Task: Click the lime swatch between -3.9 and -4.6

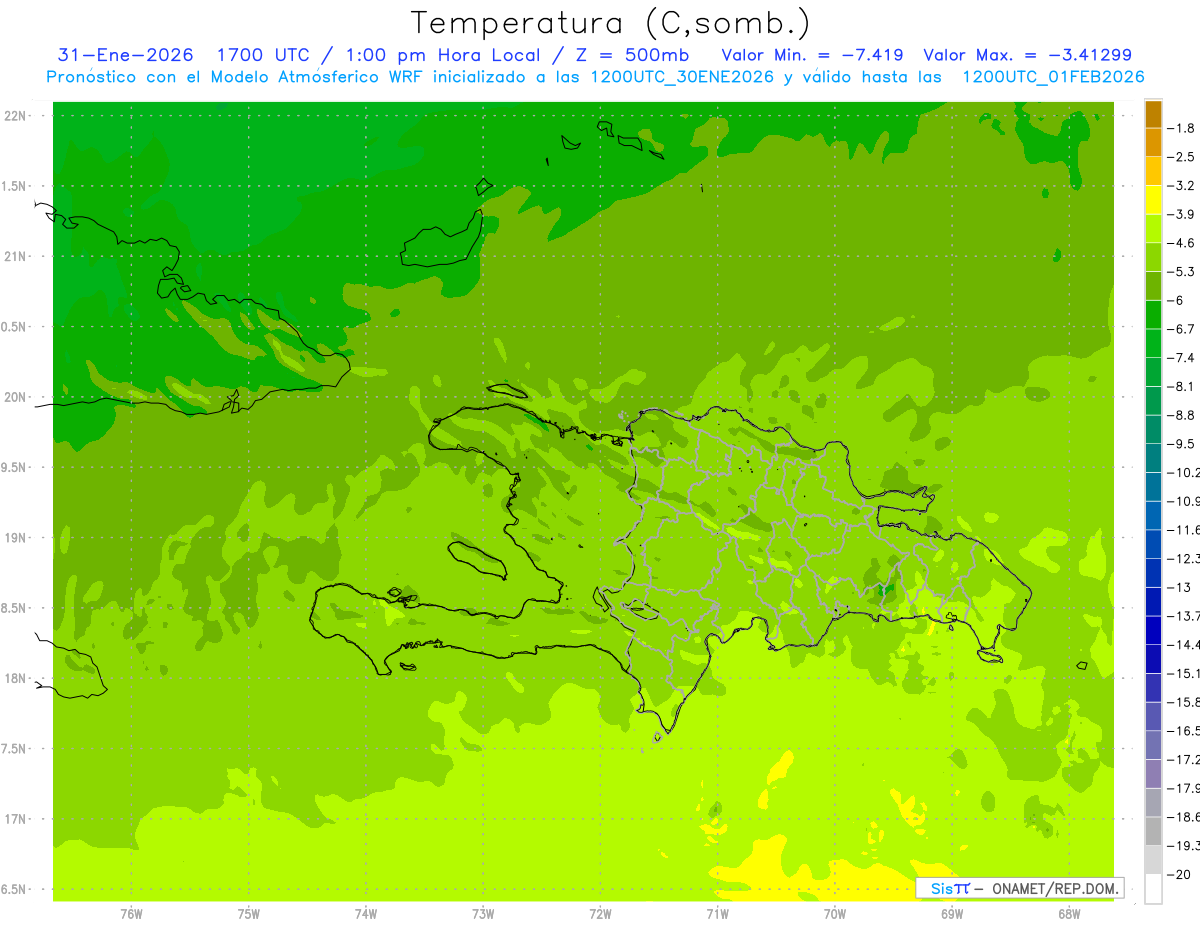Action: point(1153,229)
